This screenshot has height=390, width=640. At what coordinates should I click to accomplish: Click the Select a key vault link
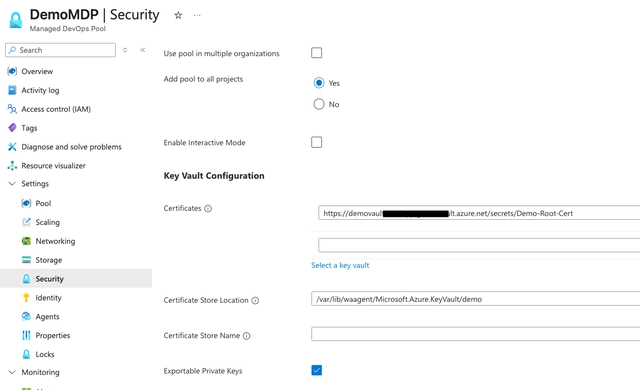click(340, 265)
